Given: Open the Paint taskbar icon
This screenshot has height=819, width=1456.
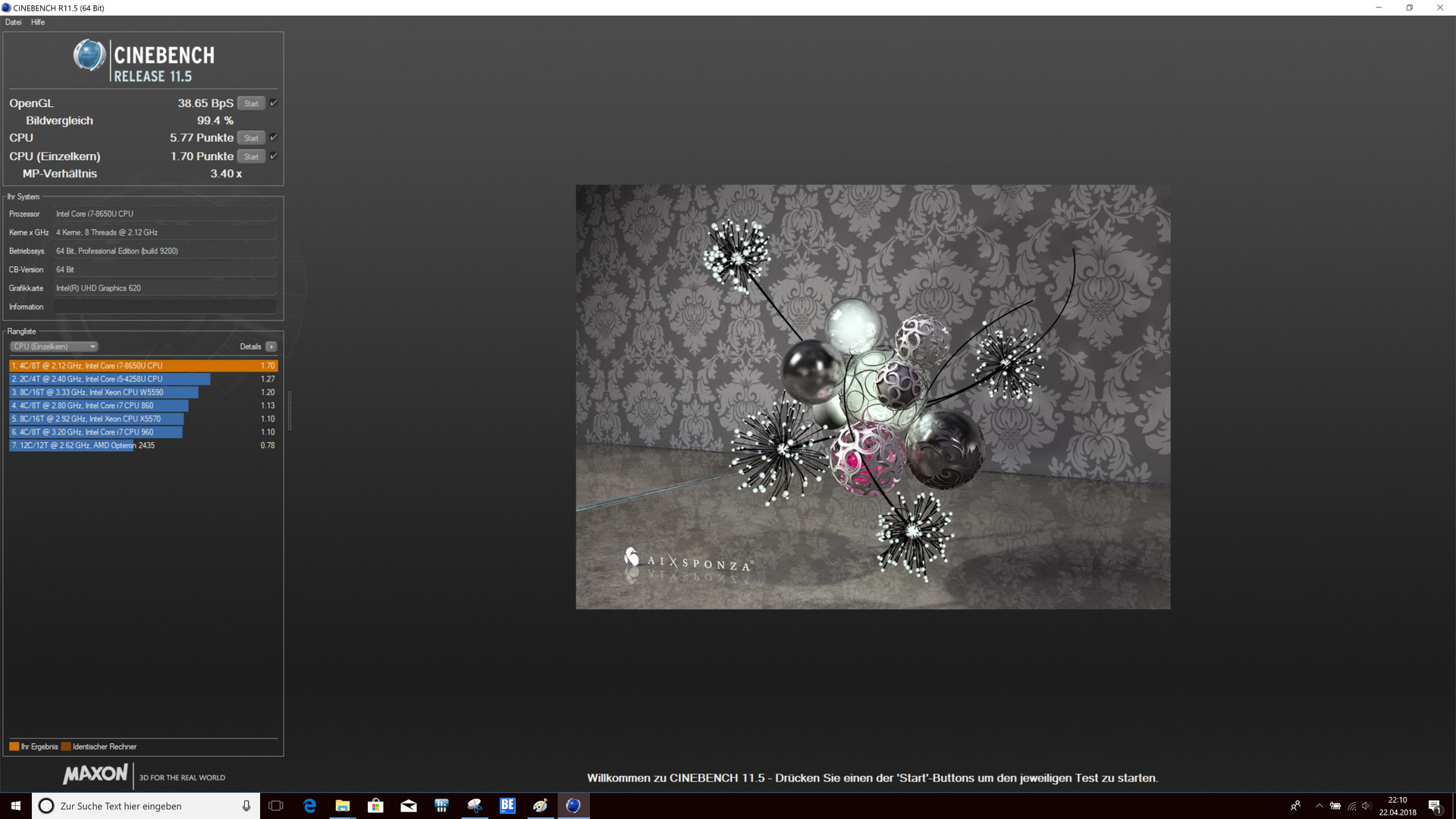Looking at the screenshot, I should click(540, 805).
